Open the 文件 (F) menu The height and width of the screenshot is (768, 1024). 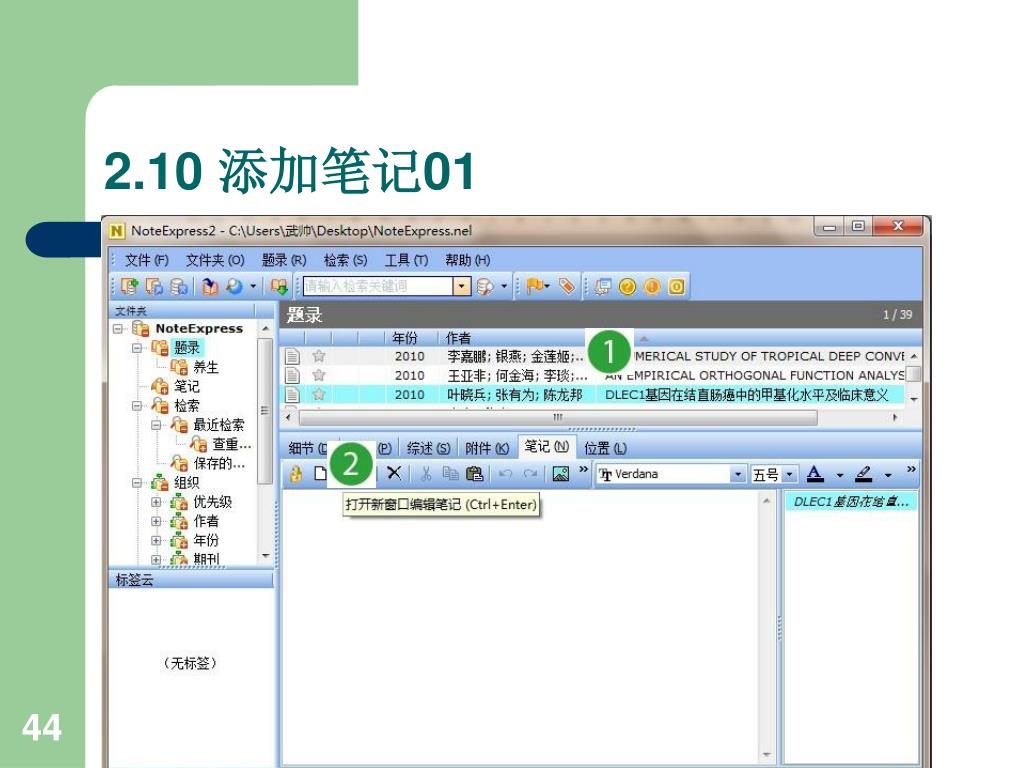[147, 260]
